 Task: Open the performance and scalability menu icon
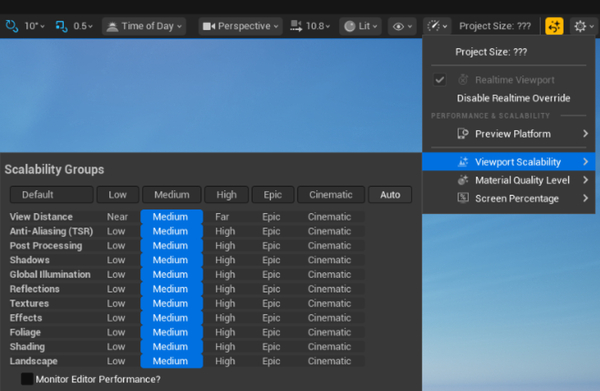437,26
